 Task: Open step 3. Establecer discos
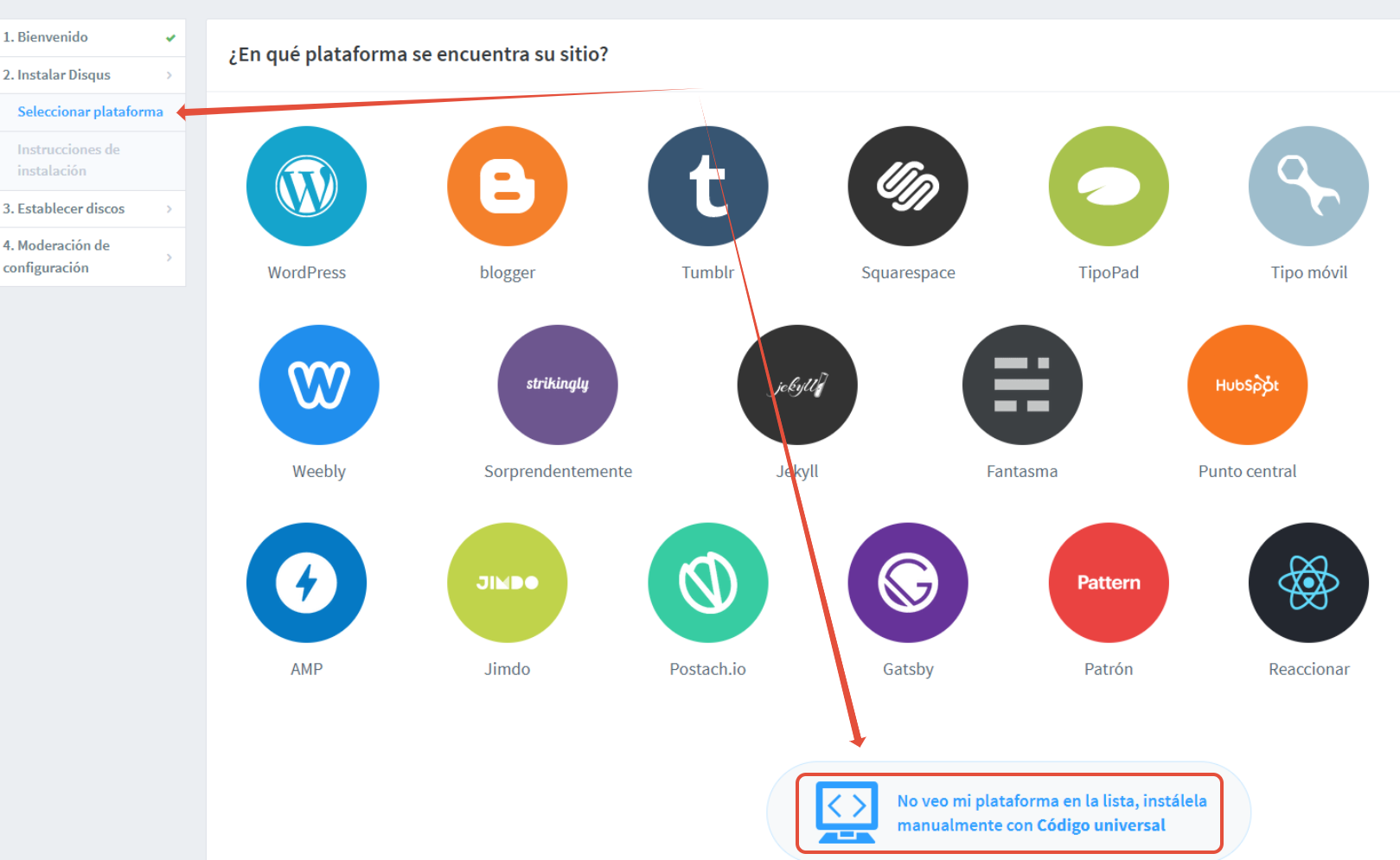(x=93, y=209)
